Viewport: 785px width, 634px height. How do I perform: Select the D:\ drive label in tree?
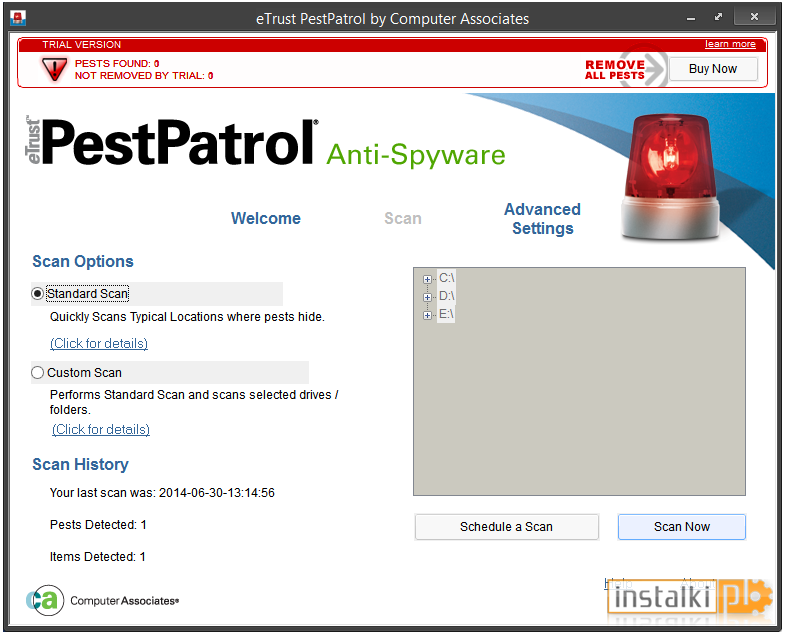[x=447, y=296]
